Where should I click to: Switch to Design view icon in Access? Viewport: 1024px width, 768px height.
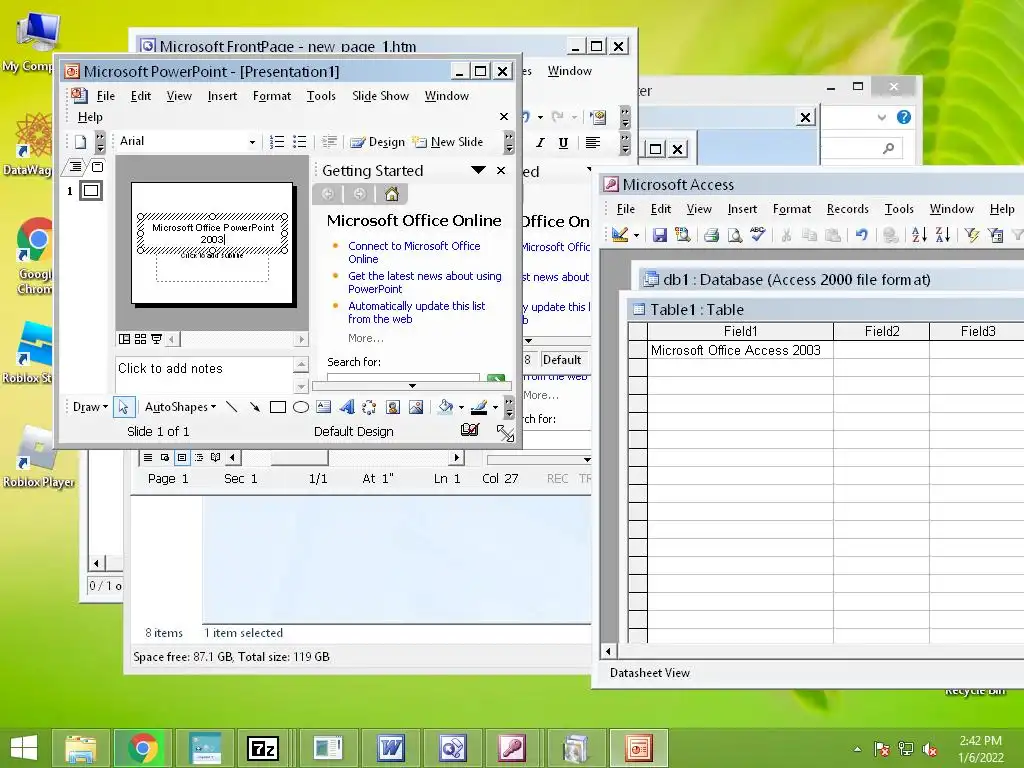[620, 234]
